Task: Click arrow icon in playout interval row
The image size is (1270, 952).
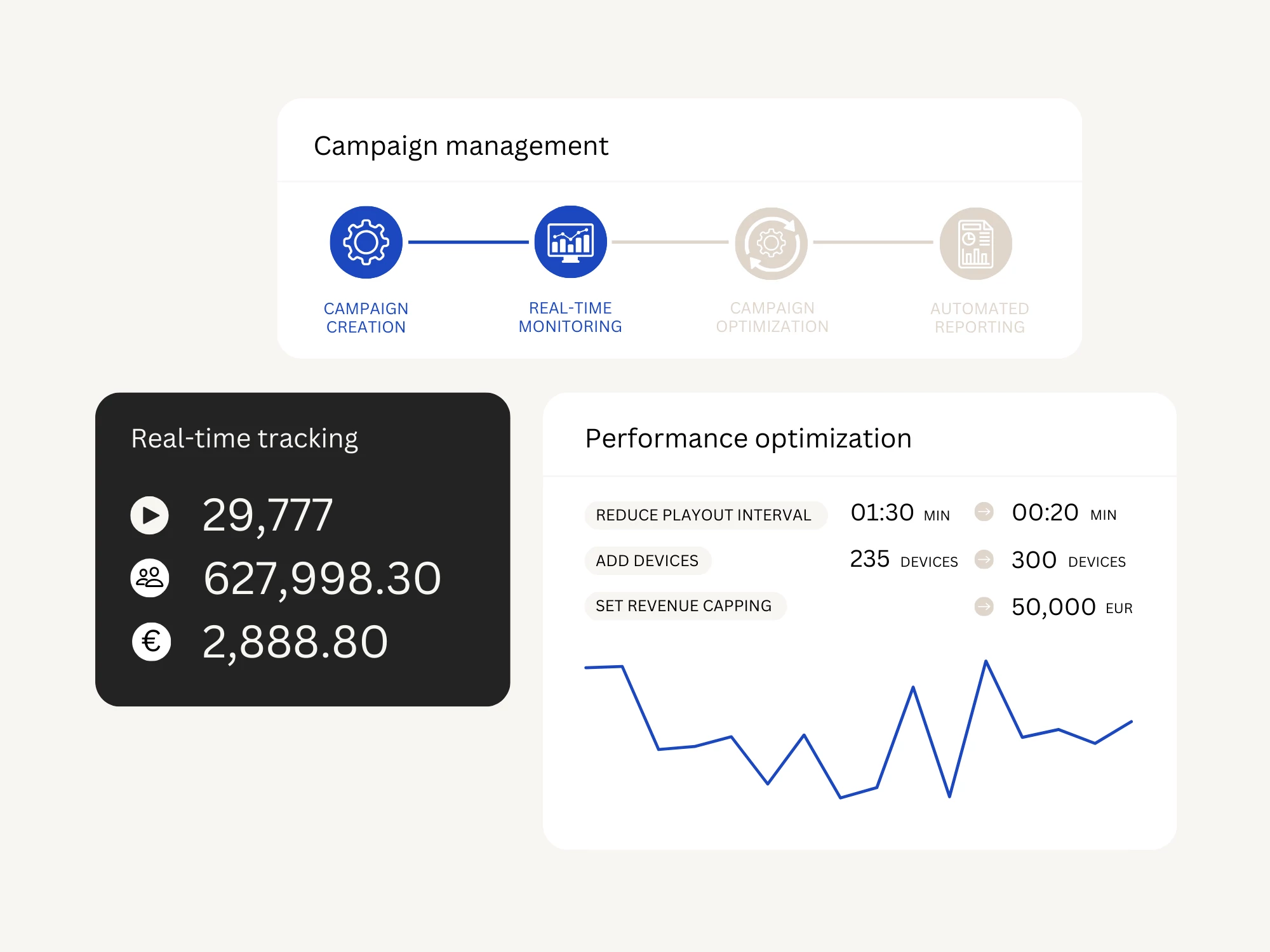Action: [984, 512]
